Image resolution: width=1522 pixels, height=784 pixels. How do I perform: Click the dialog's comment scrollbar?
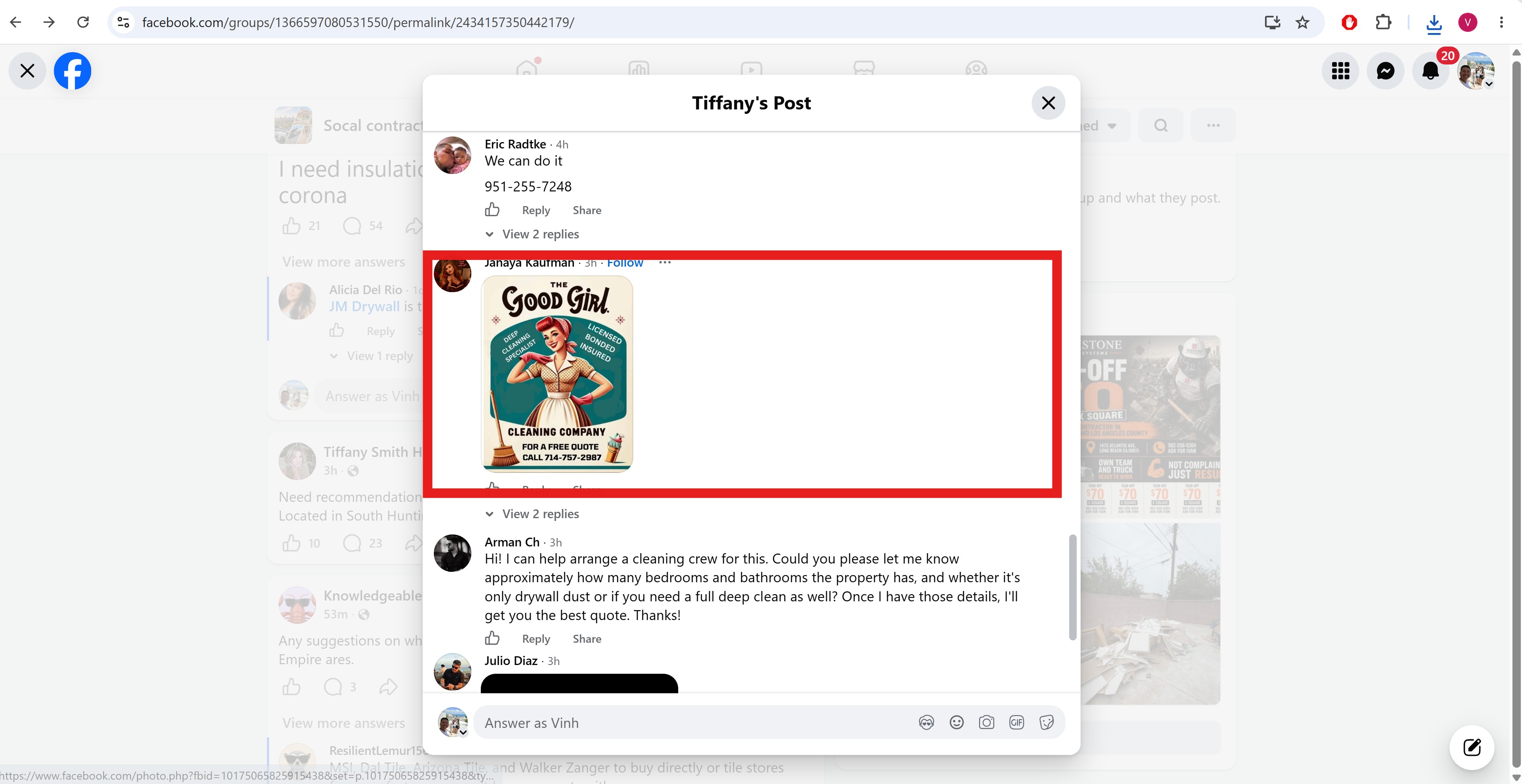click(x=1072, y=587)
